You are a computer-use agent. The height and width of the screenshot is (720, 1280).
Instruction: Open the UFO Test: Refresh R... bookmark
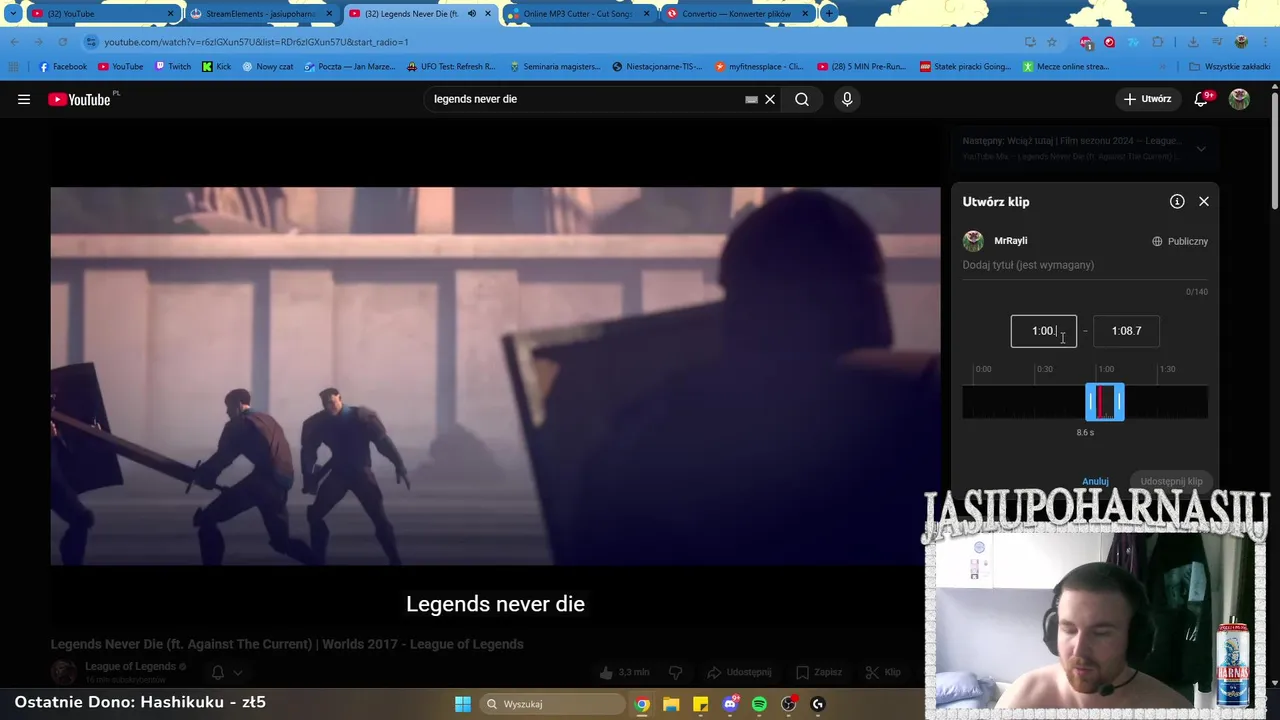(451, 67)
